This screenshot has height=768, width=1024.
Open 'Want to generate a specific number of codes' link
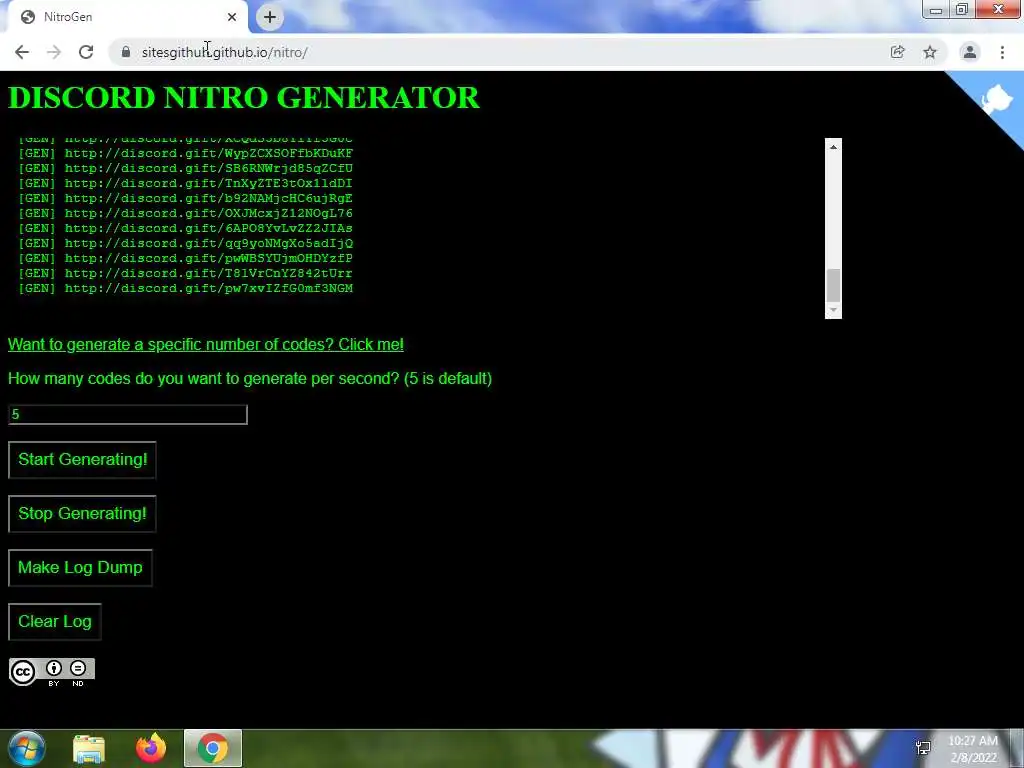tap(206, 344)
